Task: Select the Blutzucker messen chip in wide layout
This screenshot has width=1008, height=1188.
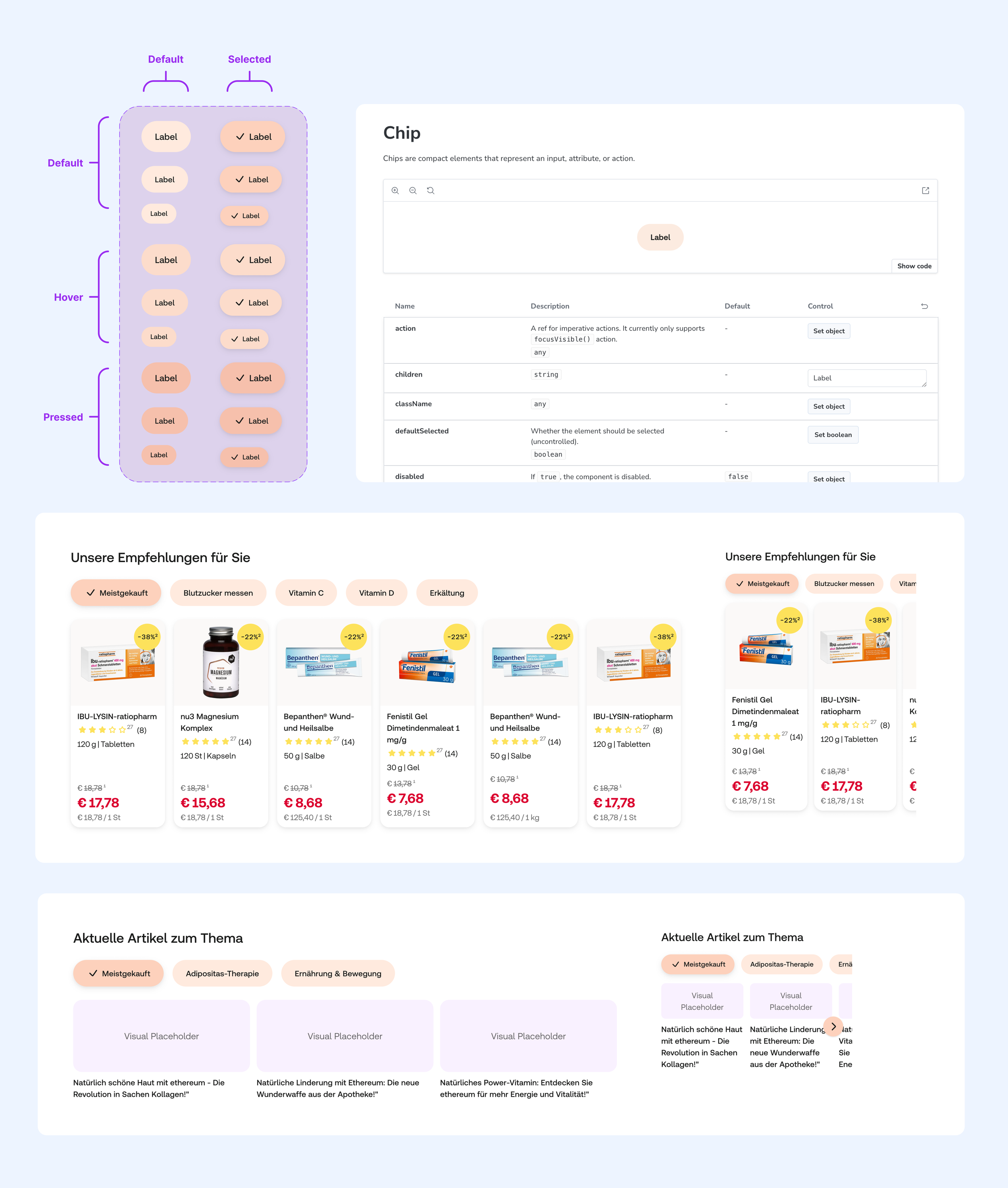Action: pyautogui.click(x=218, y=592)
